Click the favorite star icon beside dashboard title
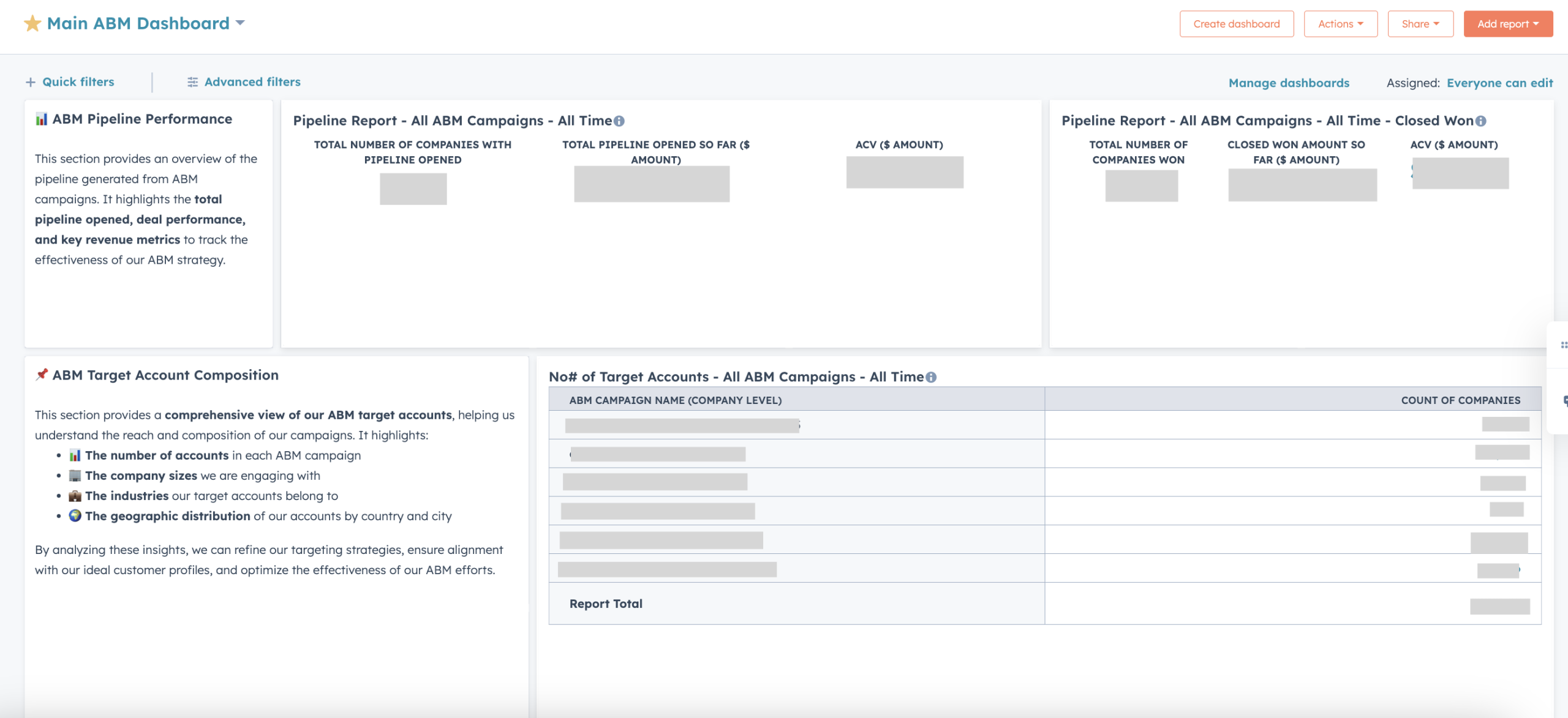Viewport: 1568px width, 718px height. click(x=32, y=24)
